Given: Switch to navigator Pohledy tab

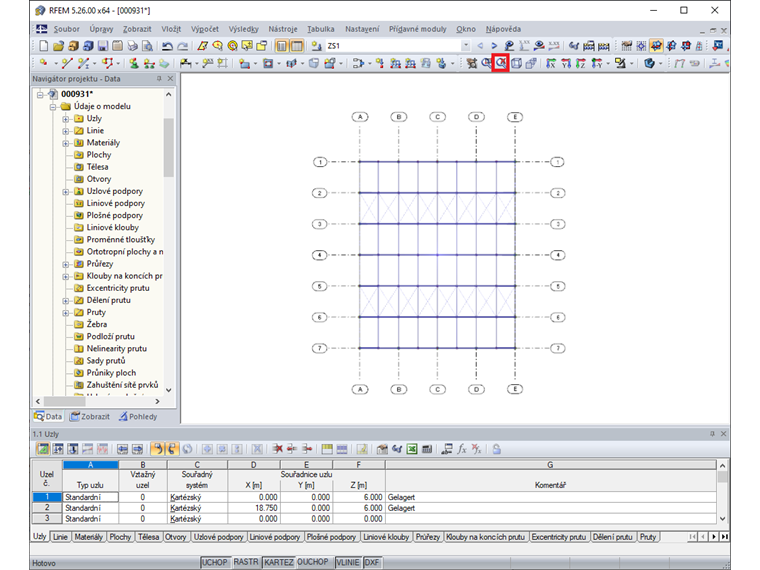Looking at the screenshot, I should [138, 416].
